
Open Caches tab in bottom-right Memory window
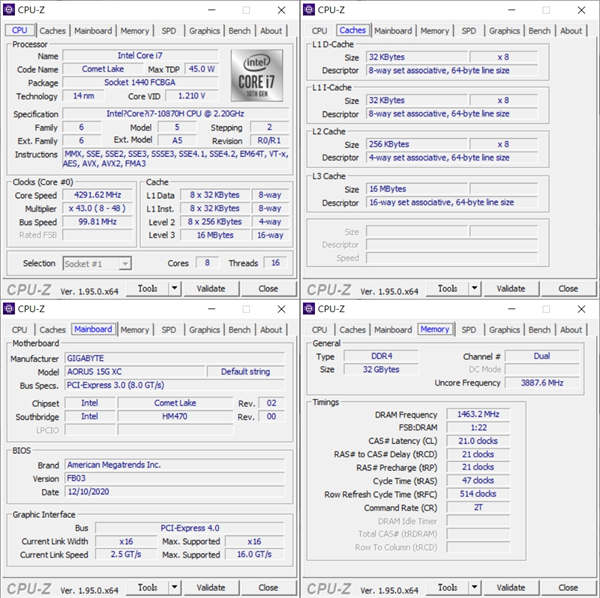click(352, 330)
